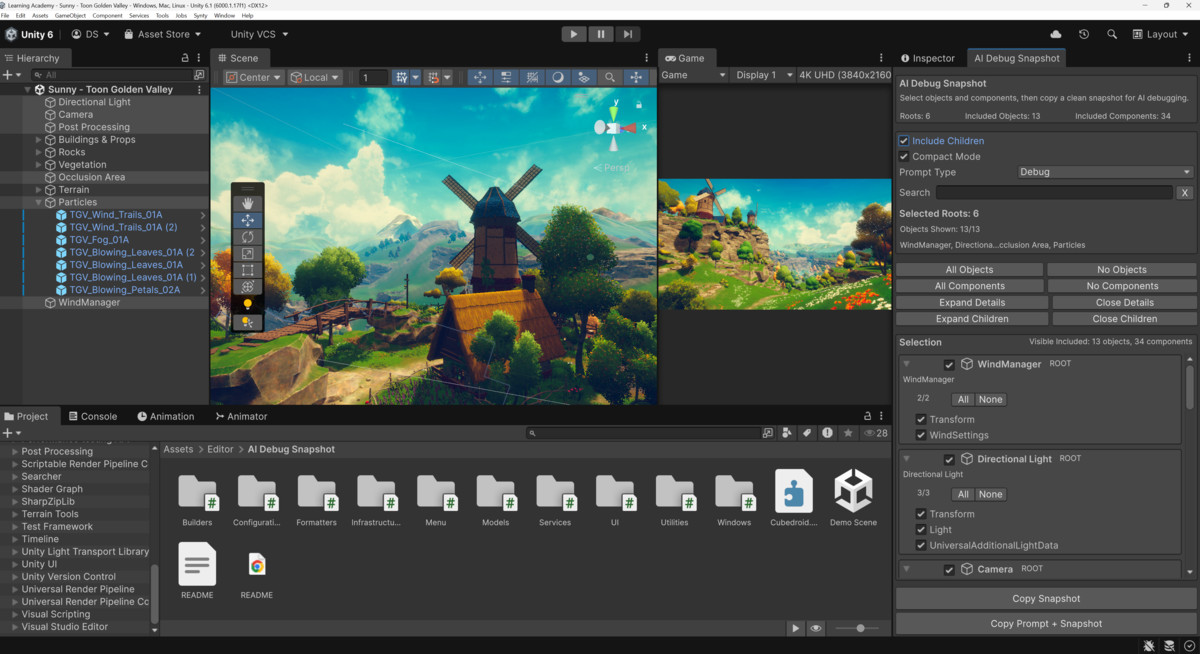This screenshot has height=654, width=1200.
Task: Click the AI Debug Snapshot Search field
Action: coord(1054,192)
